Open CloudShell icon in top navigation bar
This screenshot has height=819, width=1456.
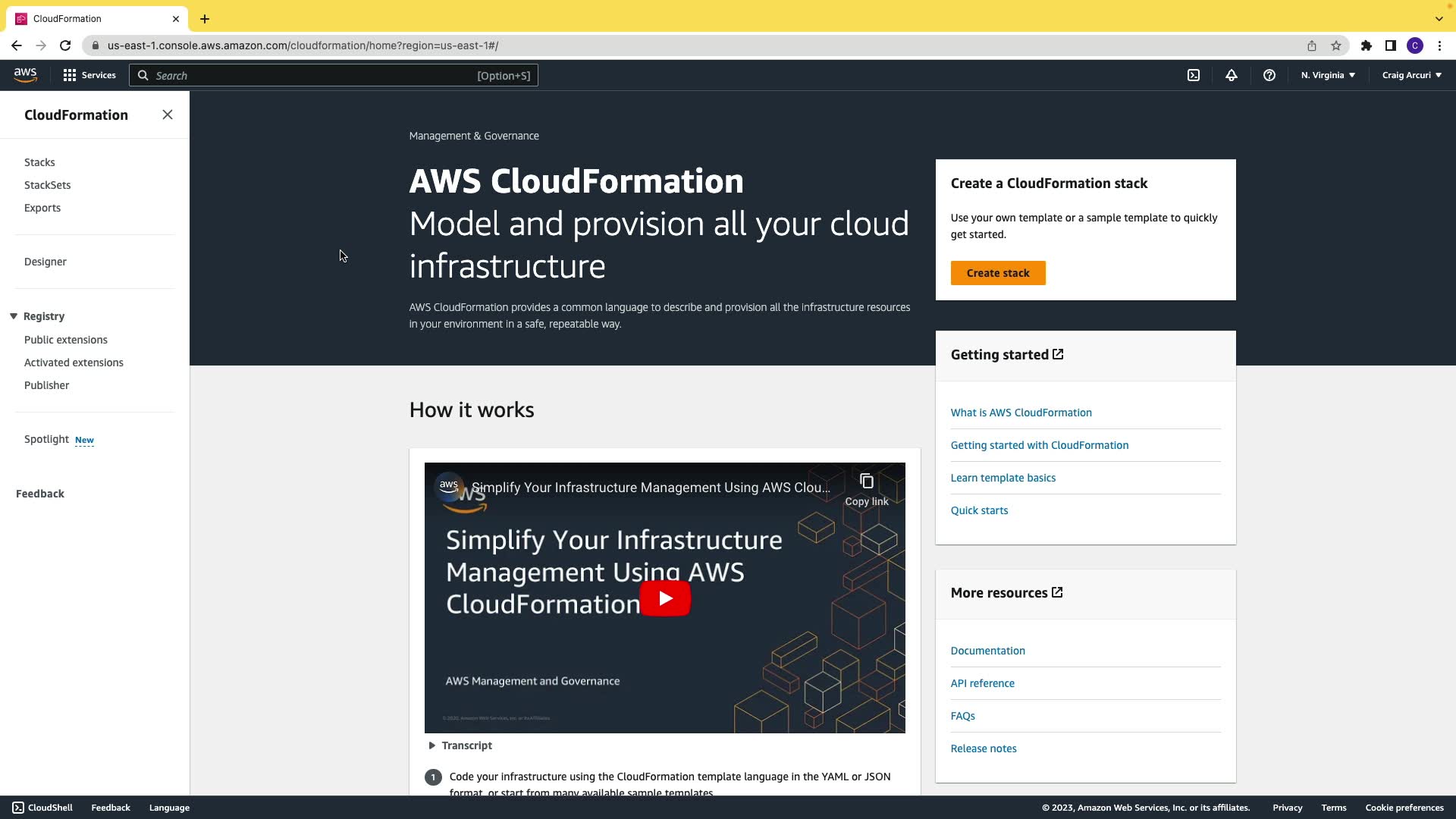[x=1194, y=75]
